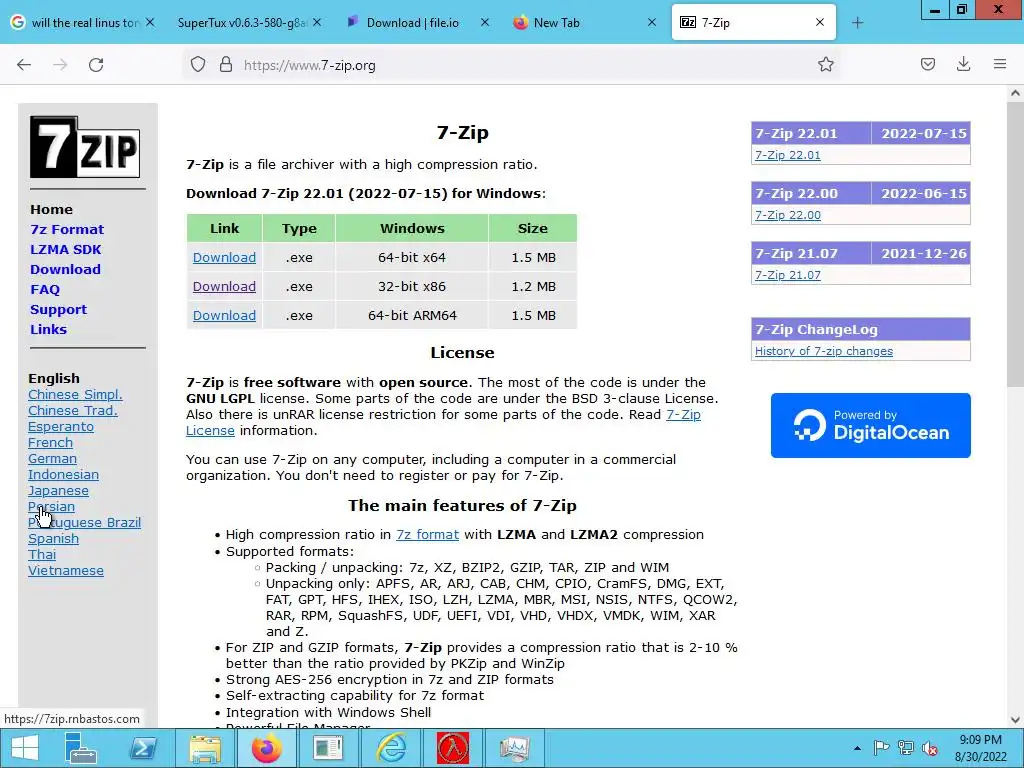Download the 32-bit x86 installer
The height and width of the screenshot is (768, 1024).
pos(224,286)
